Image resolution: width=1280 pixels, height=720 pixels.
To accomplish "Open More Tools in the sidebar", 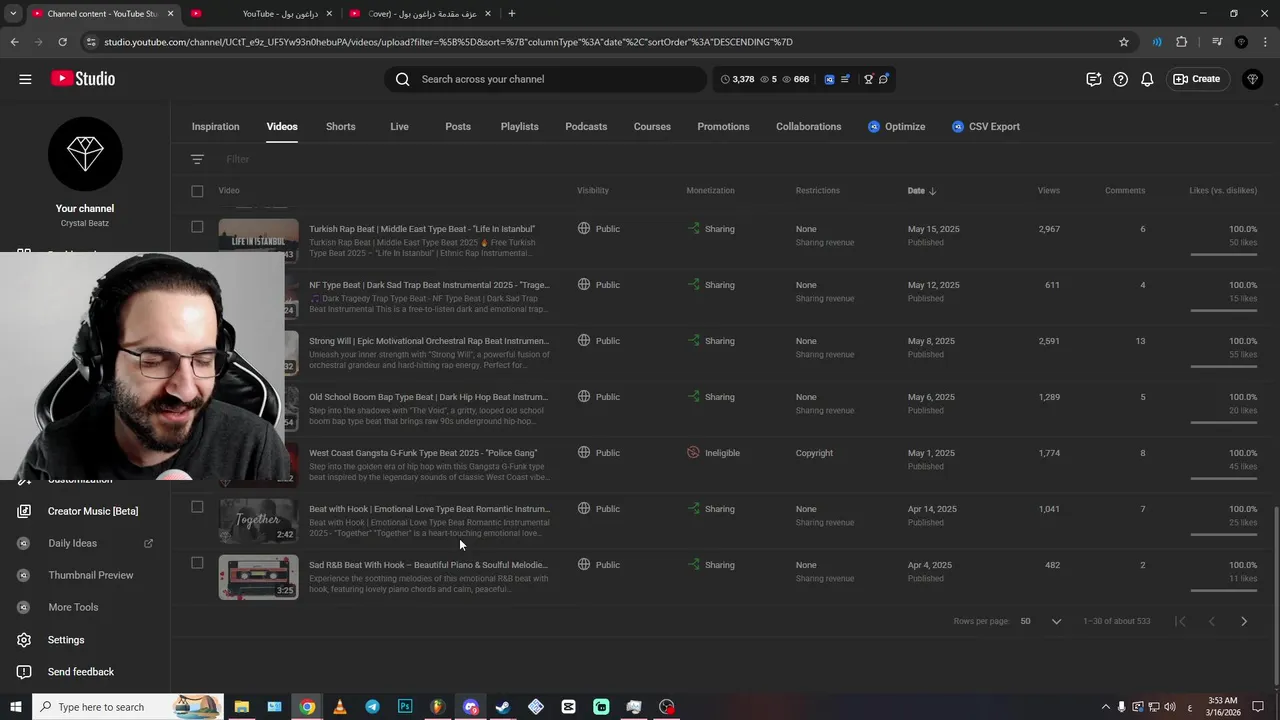I will [x=73, y=607].
